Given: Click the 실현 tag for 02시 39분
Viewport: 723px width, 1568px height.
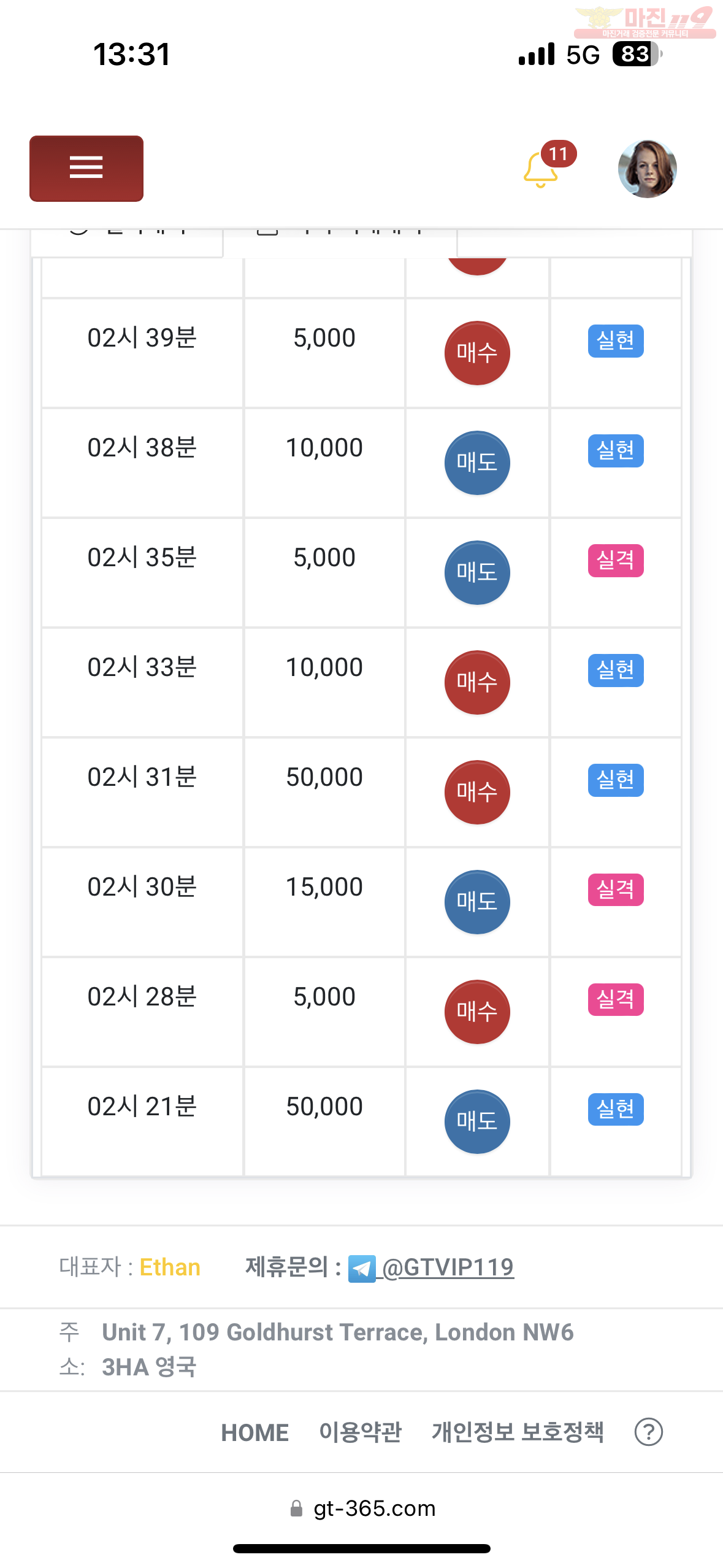Looking at the screenshot, I should pos(616,341).
